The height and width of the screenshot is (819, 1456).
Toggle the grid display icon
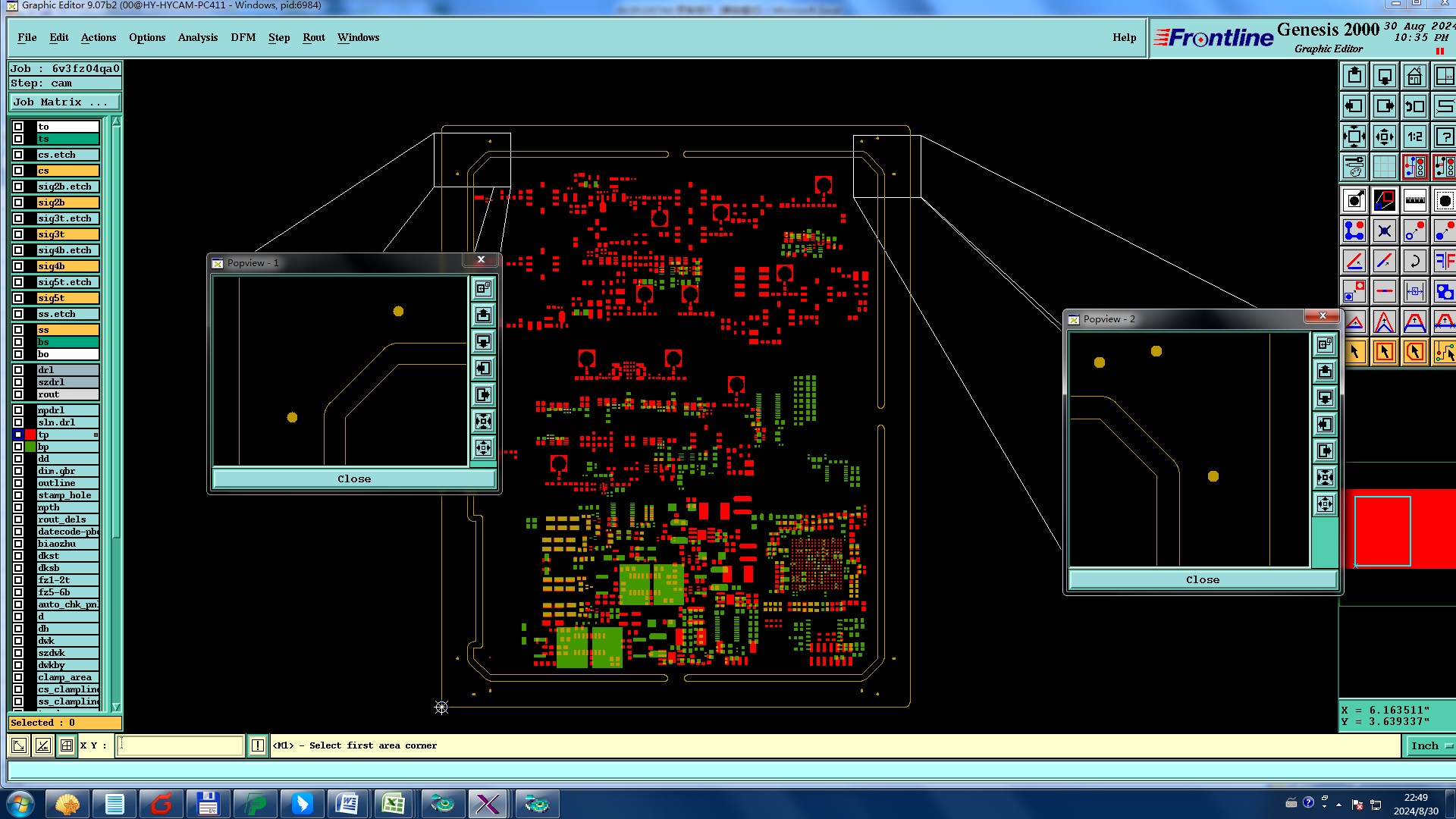(x=1384, y=167)
